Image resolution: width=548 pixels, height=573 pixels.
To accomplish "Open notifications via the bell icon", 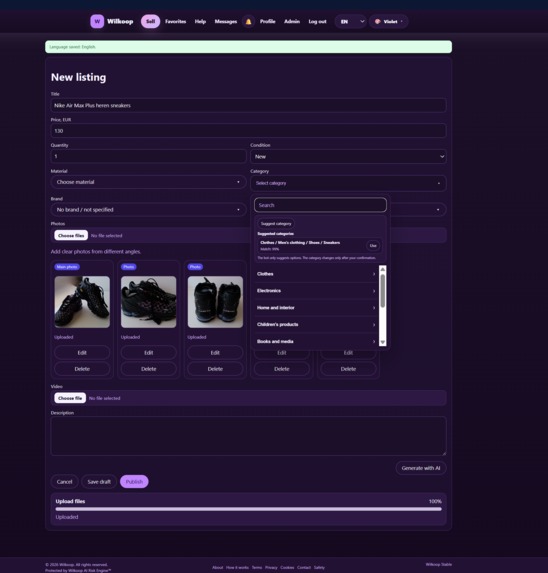I will coord(248,22).
